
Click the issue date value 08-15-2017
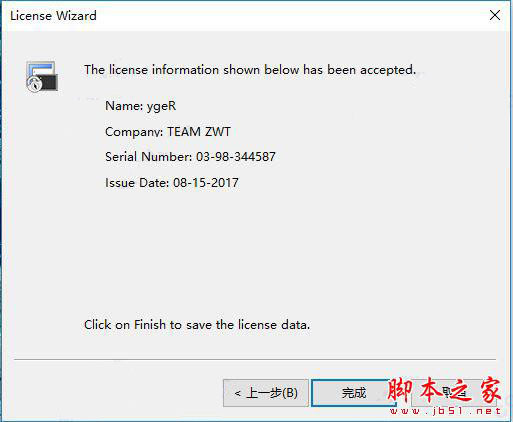206,183
